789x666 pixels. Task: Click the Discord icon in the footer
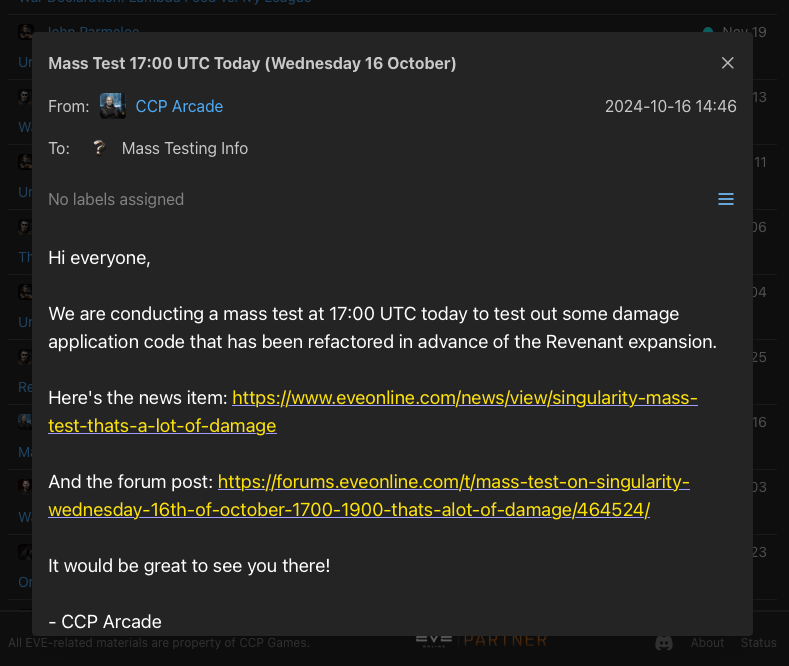[664, 643]
